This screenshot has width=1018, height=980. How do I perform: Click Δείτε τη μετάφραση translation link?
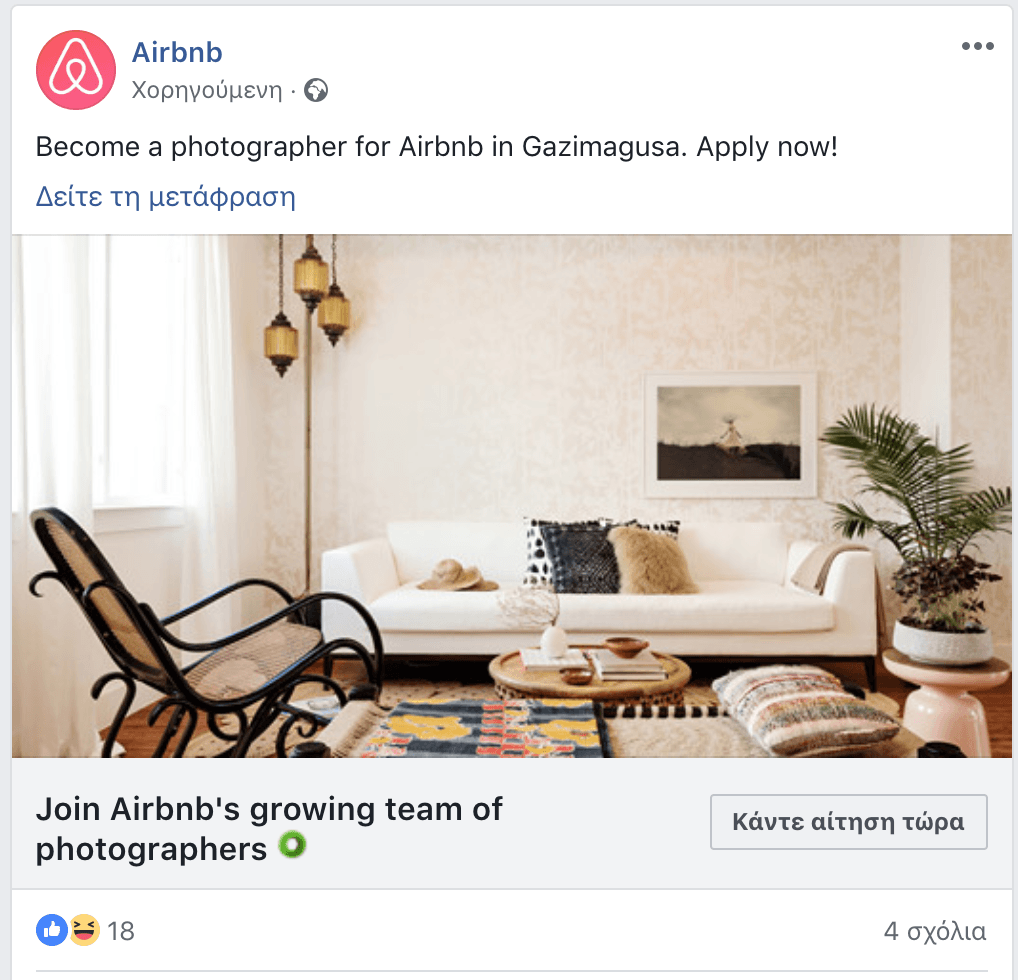pyautogui.click(x=166, y=197)
